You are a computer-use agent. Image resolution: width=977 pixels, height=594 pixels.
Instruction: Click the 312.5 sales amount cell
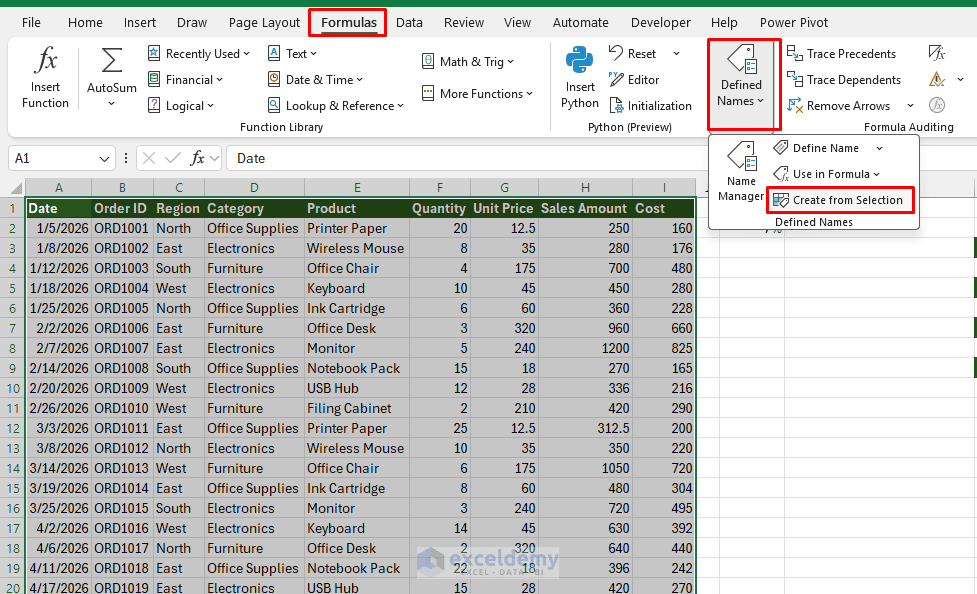coord(585,428)
